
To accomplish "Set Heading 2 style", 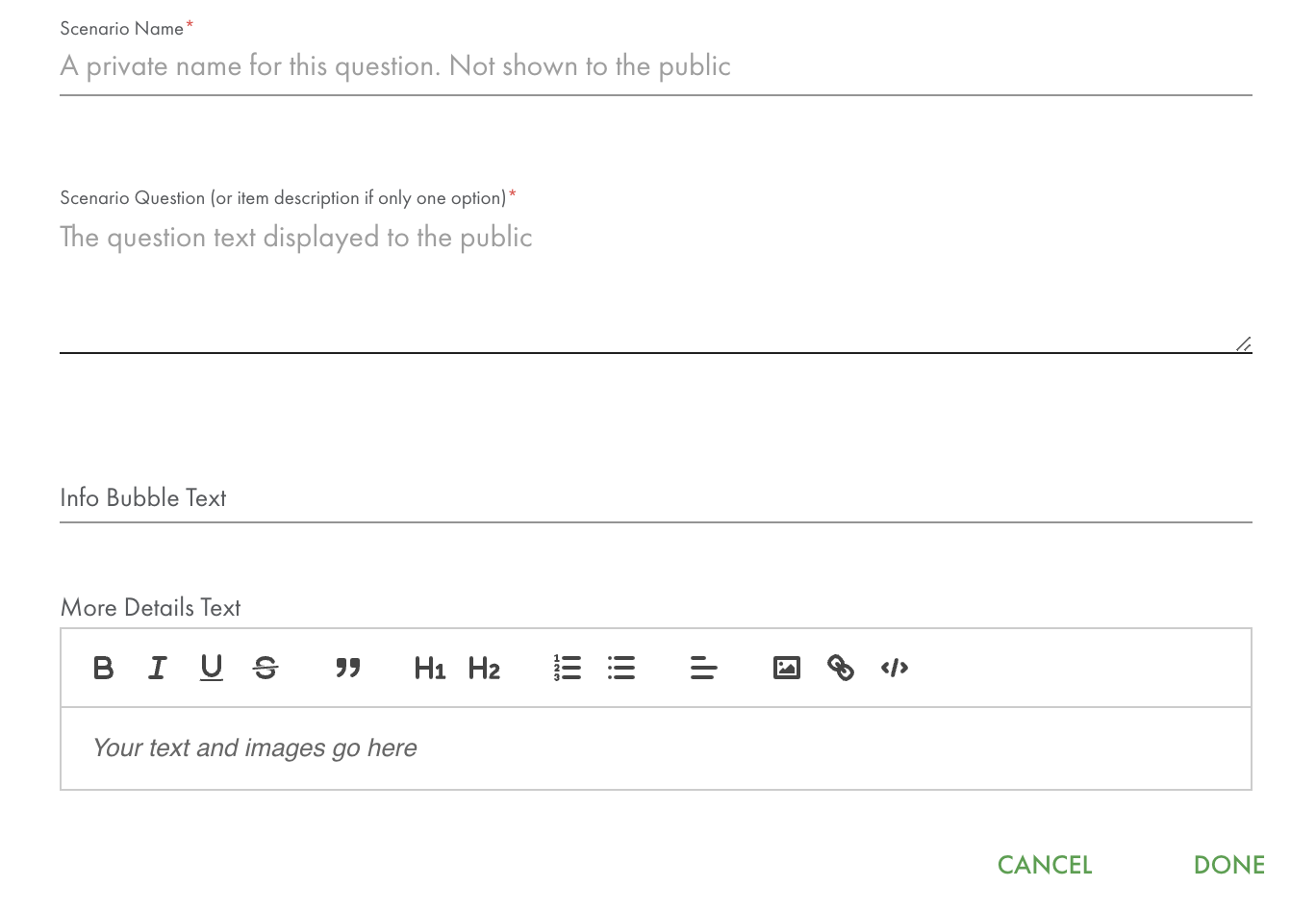I will [484, 668].
